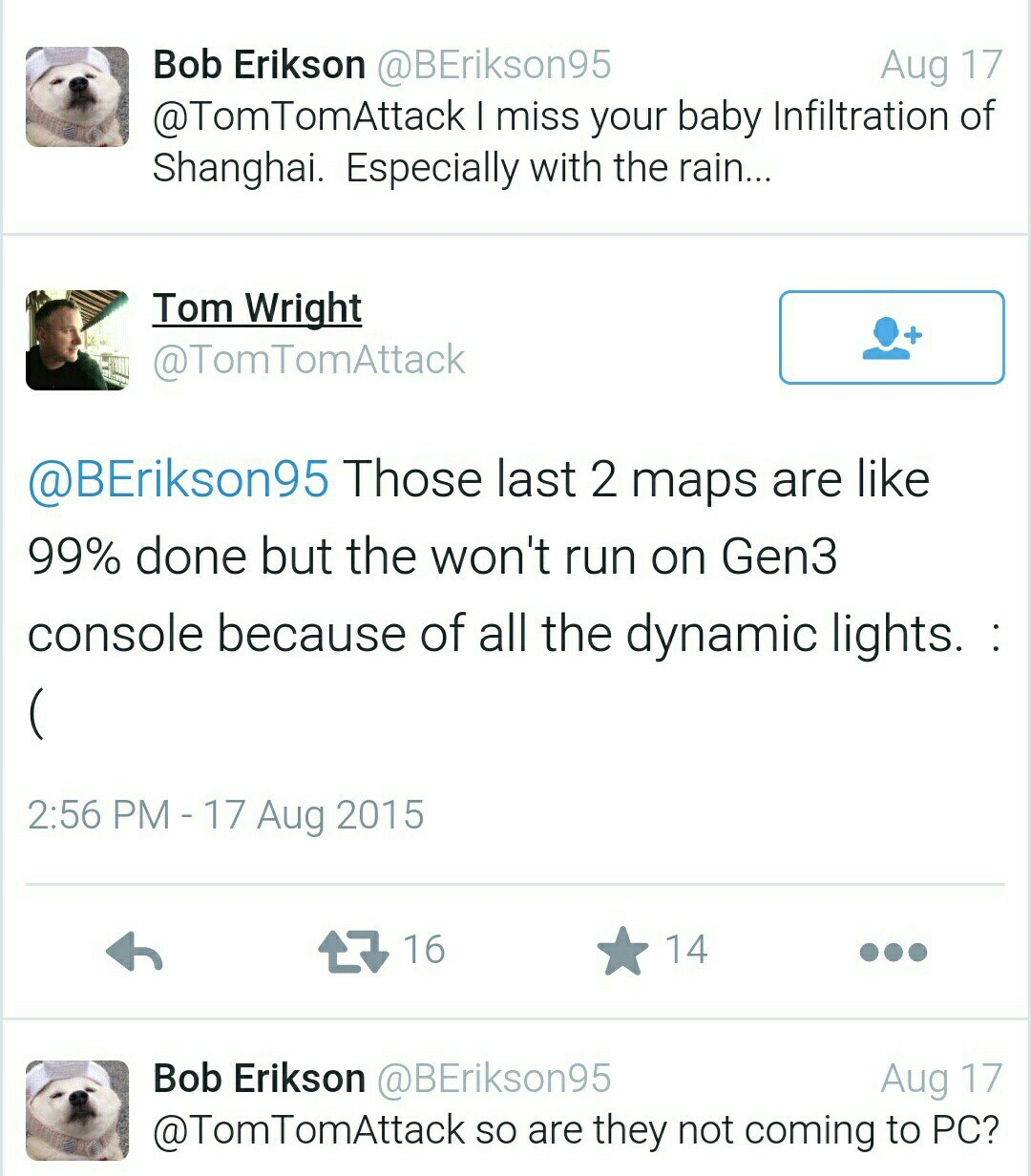The height and width of the screenshot is (1176, 1031).
Task: Open the 2:56 PM - 17 Aug 2015 timestamp
Action: [225, 815]
